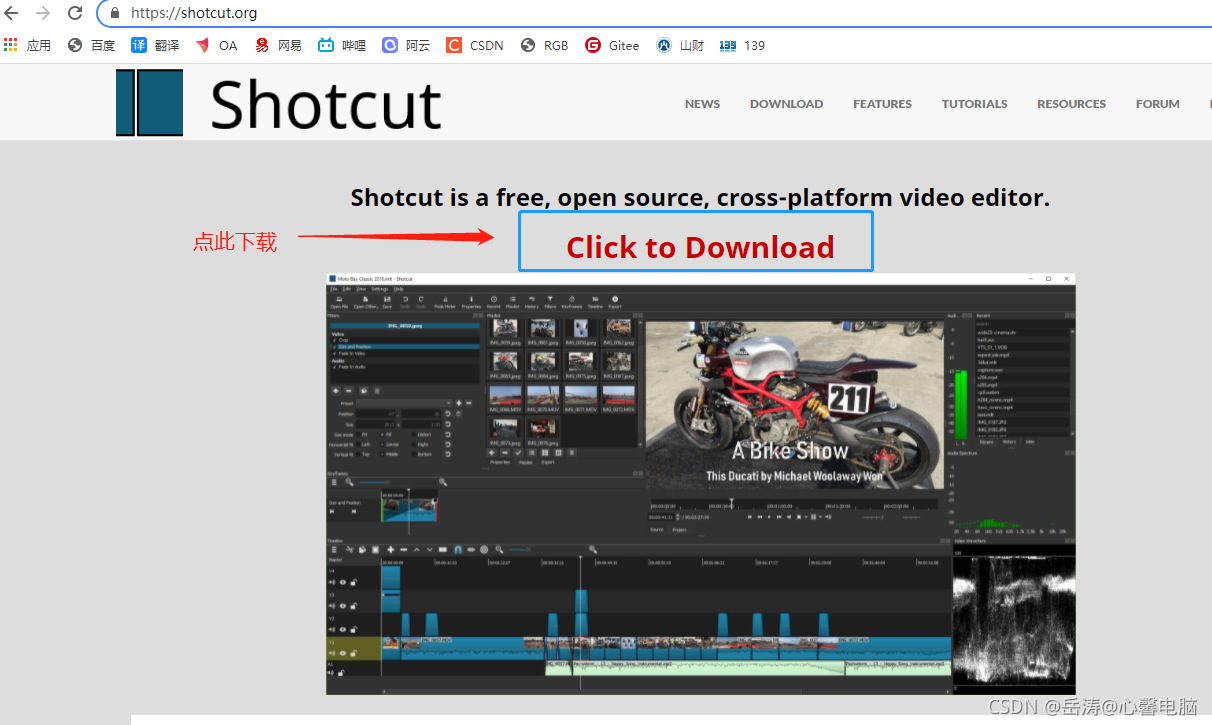
Task: Open the Gitee bookmark
Action: point(612,45)
